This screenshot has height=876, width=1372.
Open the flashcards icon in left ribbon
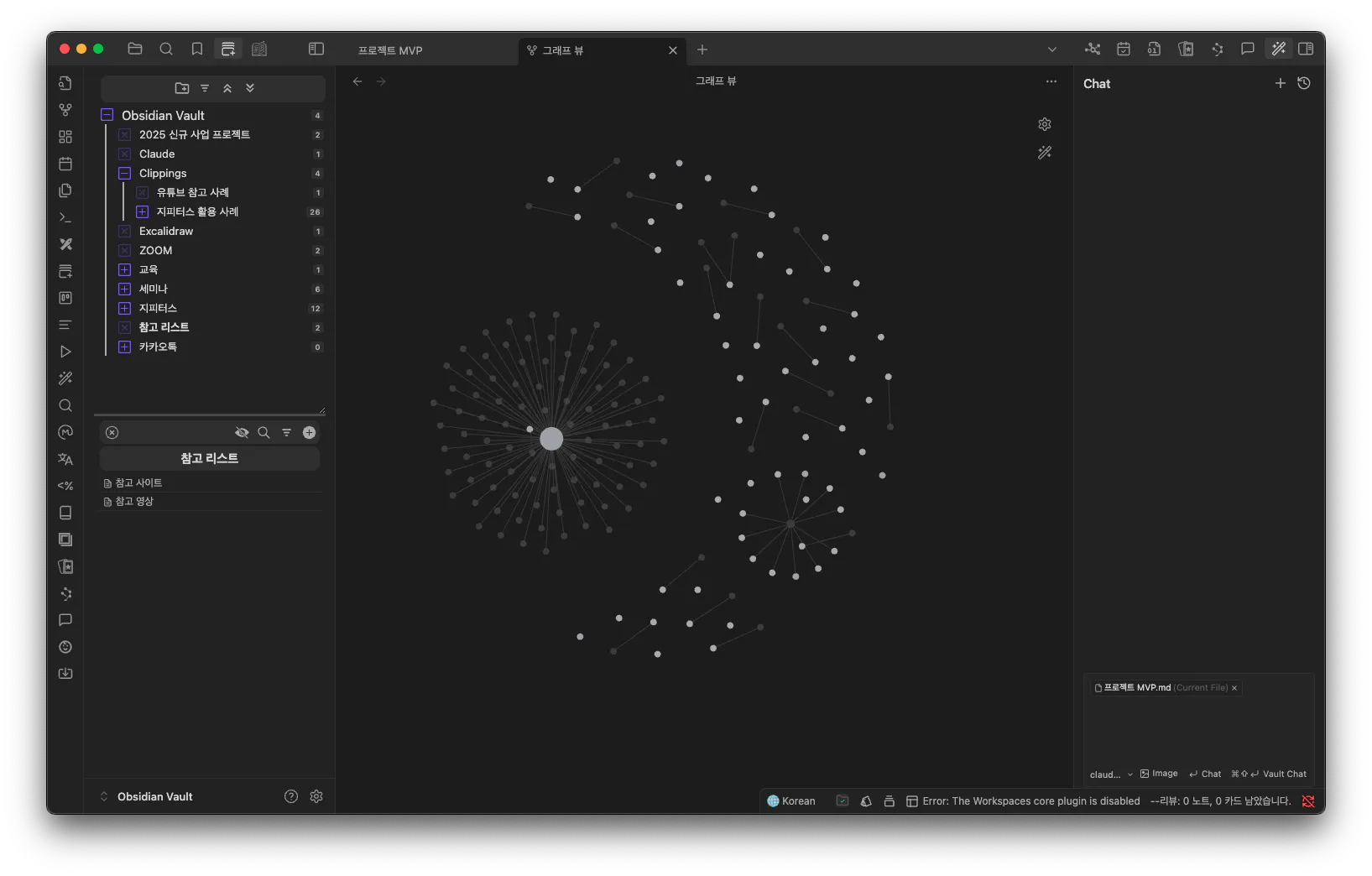(65, 566)
